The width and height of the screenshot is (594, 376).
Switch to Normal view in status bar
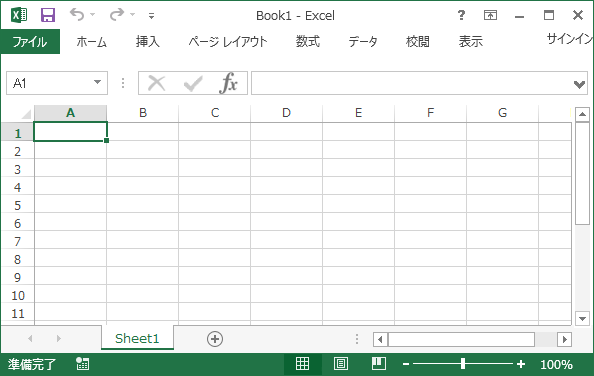coord(302,364)
